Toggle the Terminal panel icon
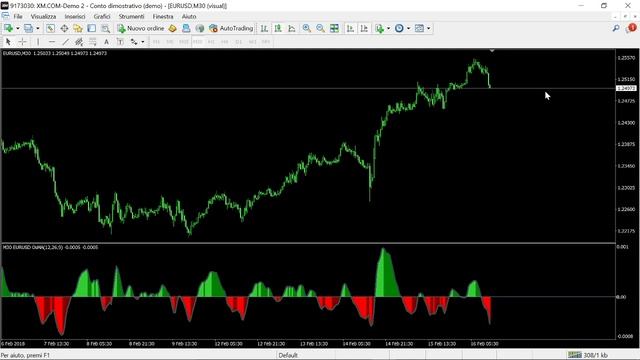 [x=91, y=28]
